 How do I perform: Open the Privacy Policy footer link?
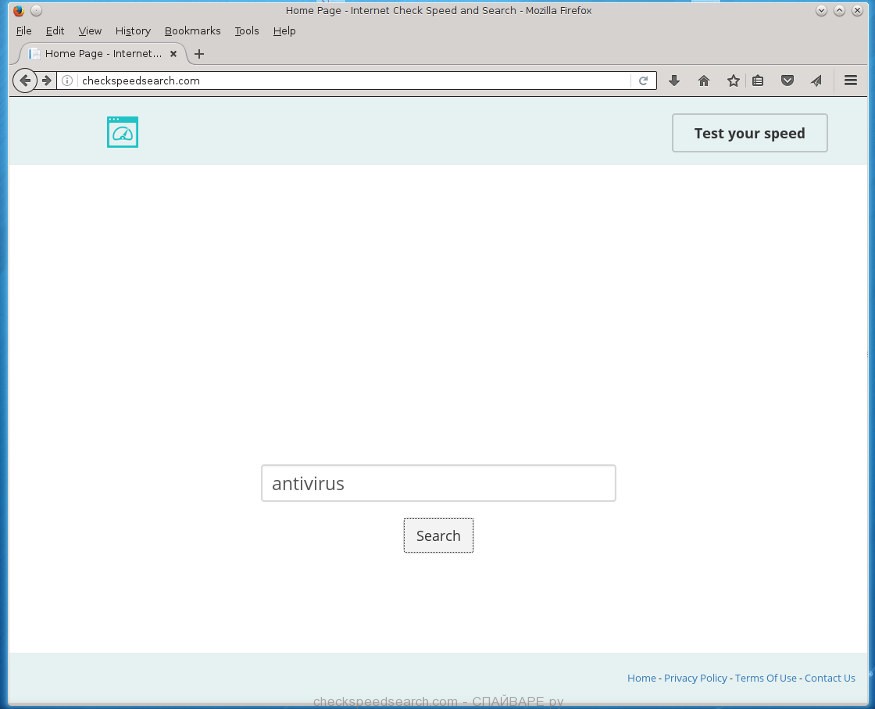(695, 678)
